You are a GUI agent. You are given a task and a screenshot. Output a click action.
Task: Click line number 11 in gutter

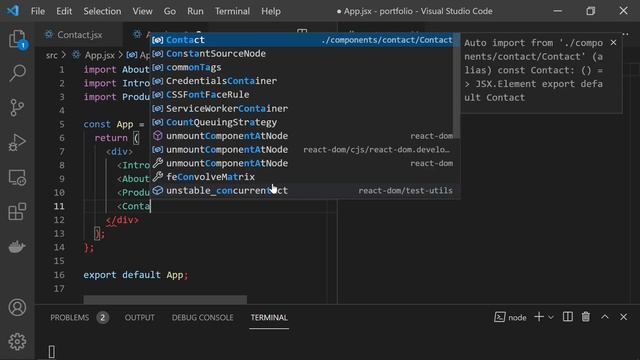59,206
